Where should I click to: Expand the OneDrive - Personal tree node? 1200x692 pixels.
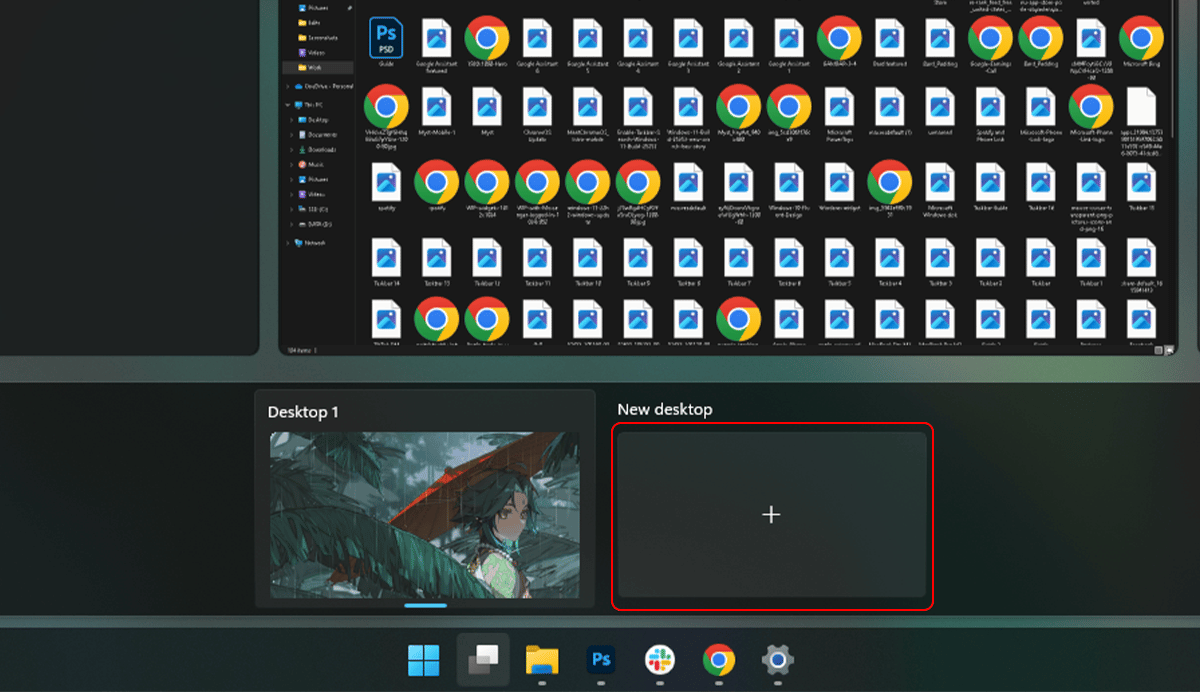(289, 86)
